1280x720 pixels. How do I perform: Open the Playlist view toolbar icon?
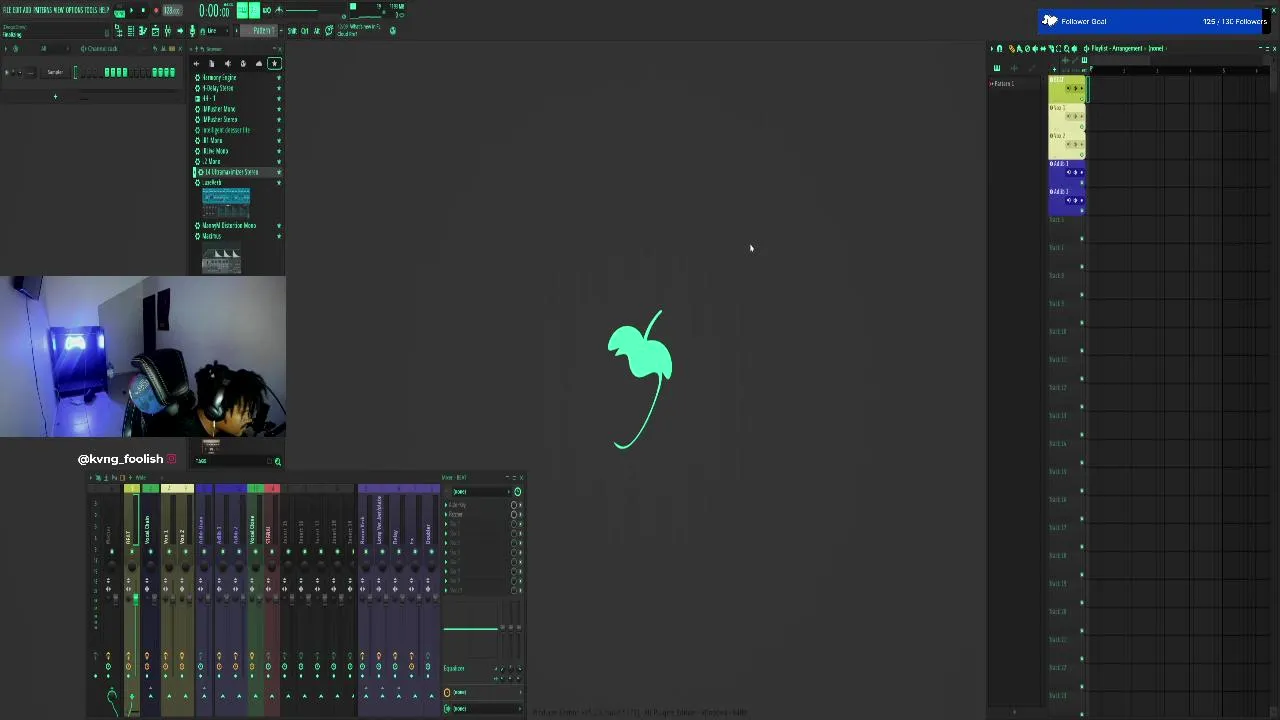point(119,31)
